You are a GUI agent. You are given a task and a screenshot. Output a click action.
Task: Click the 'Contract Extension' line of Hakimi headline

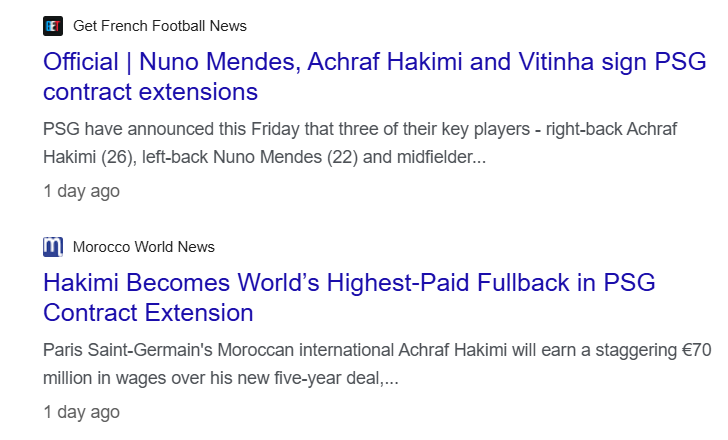click(x=148, y=313)
